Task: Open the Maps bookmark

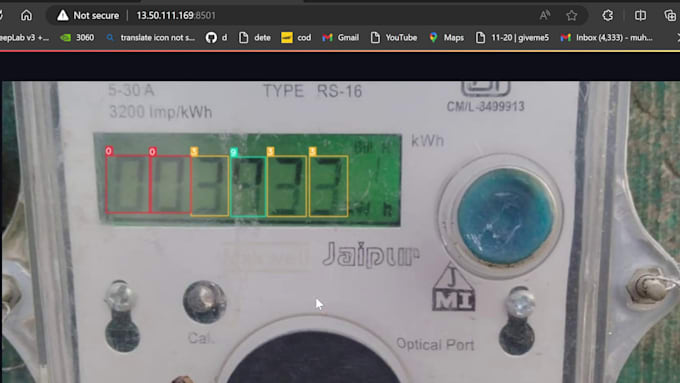Action: pyautogui.click(x=446, y=38)
